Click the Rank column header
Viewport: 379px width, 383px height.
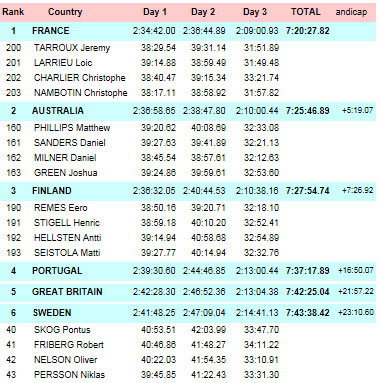[13, 12]
